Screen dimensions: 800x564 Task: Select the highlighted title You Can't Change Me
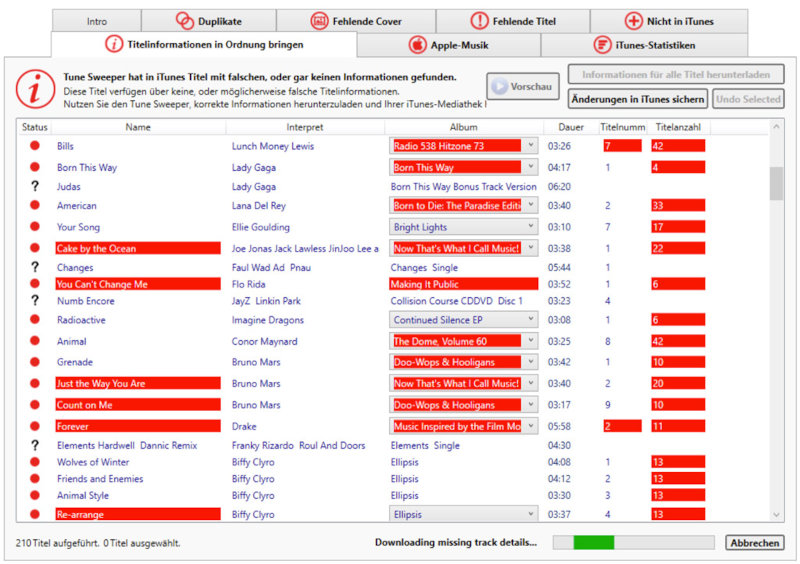click(x=138, y=284)
